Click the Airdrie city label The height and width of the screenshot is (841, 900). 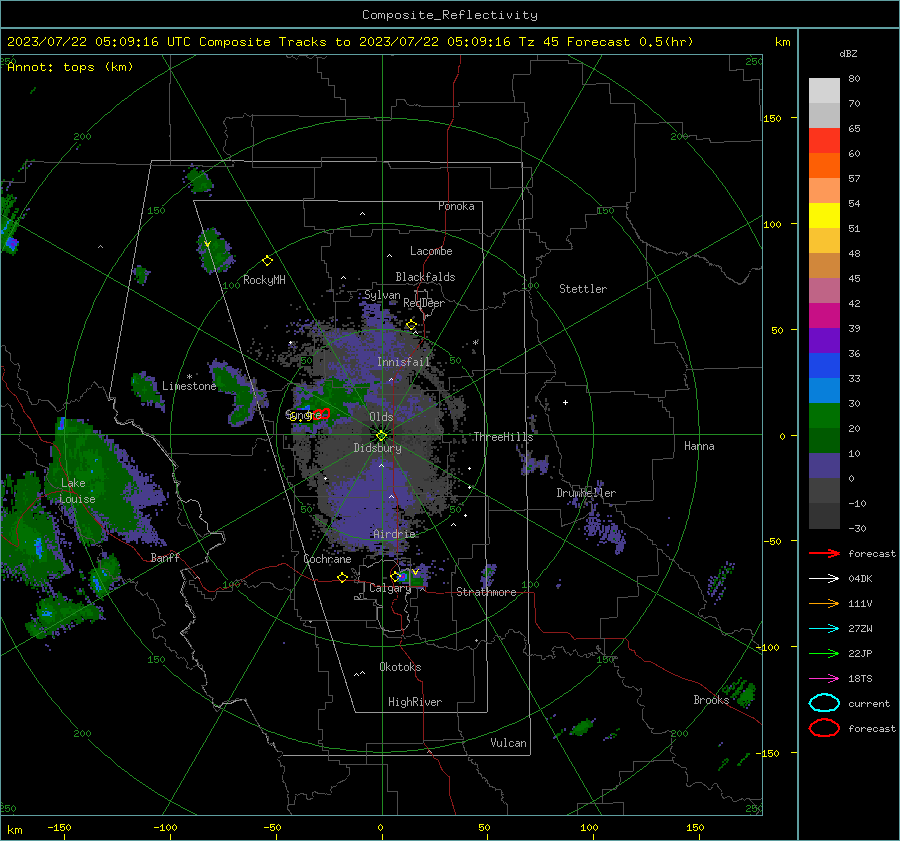point(394,534)
